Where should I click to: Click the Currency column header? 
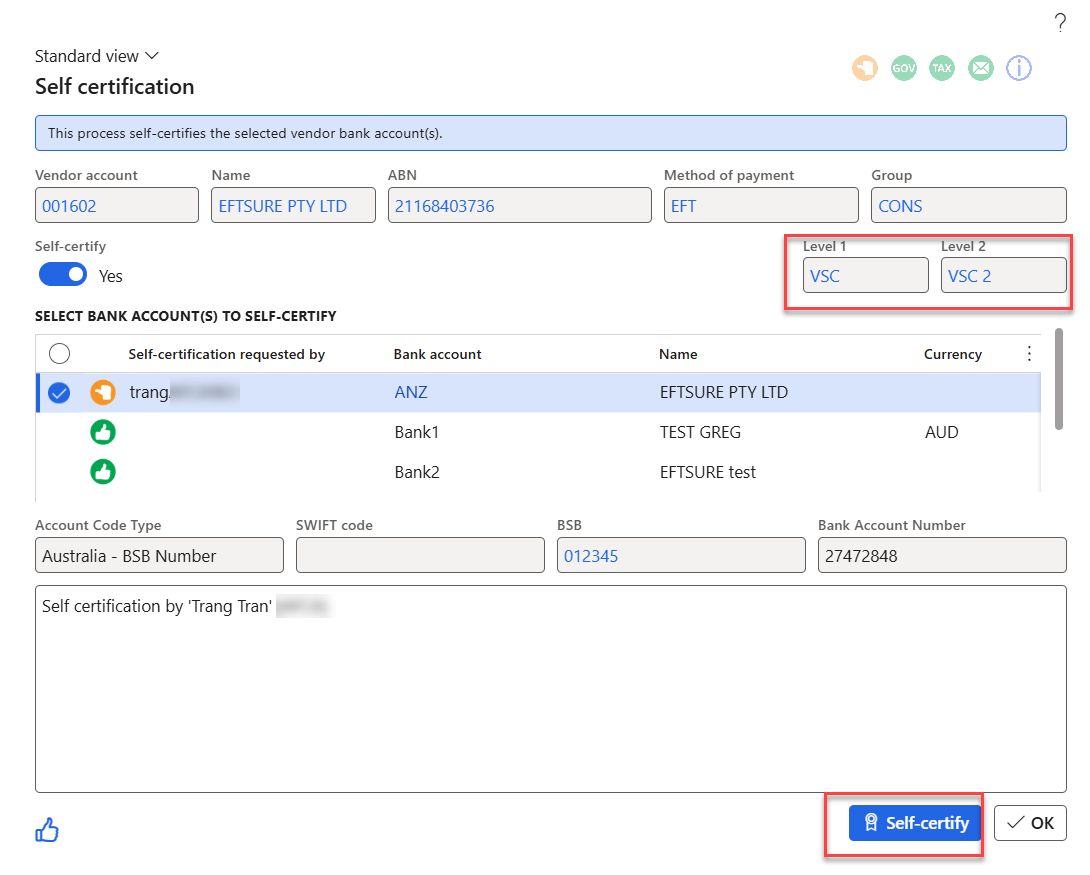952,354
